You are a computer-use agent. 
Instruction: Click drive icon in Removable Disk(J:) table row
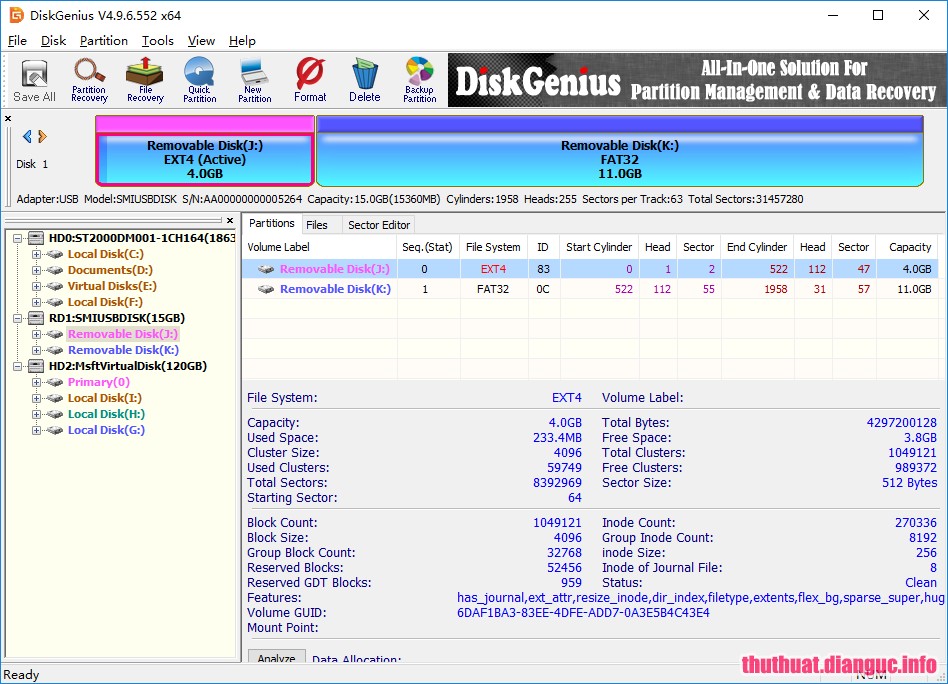pos(266,269)
